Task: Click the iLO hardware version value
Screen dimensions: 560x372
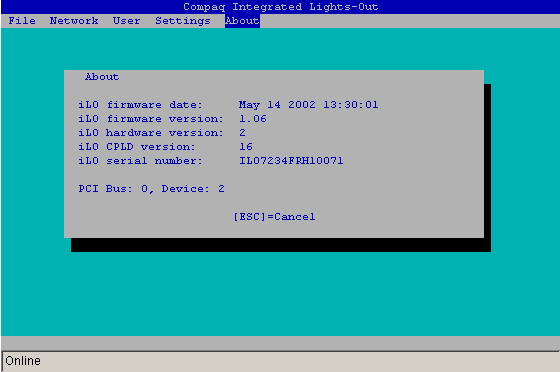Action: click(242, 132)
